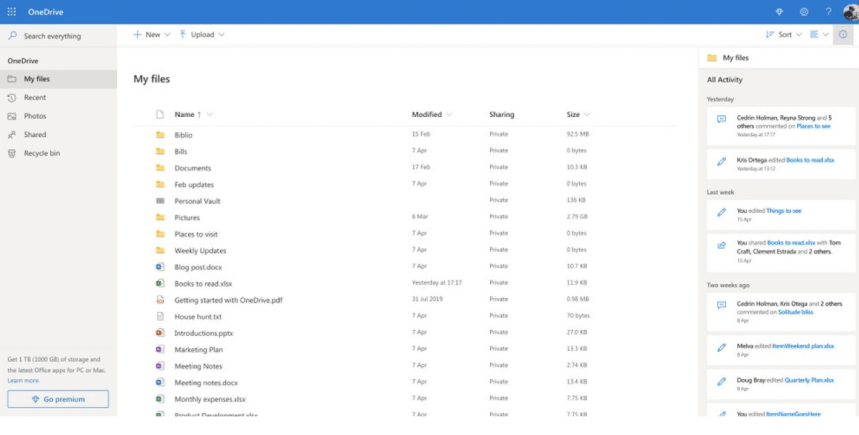The width and height of the screenshot is (859, 435).
Task: Select the Personal Vault icon
Action: [x=160, y=201]
